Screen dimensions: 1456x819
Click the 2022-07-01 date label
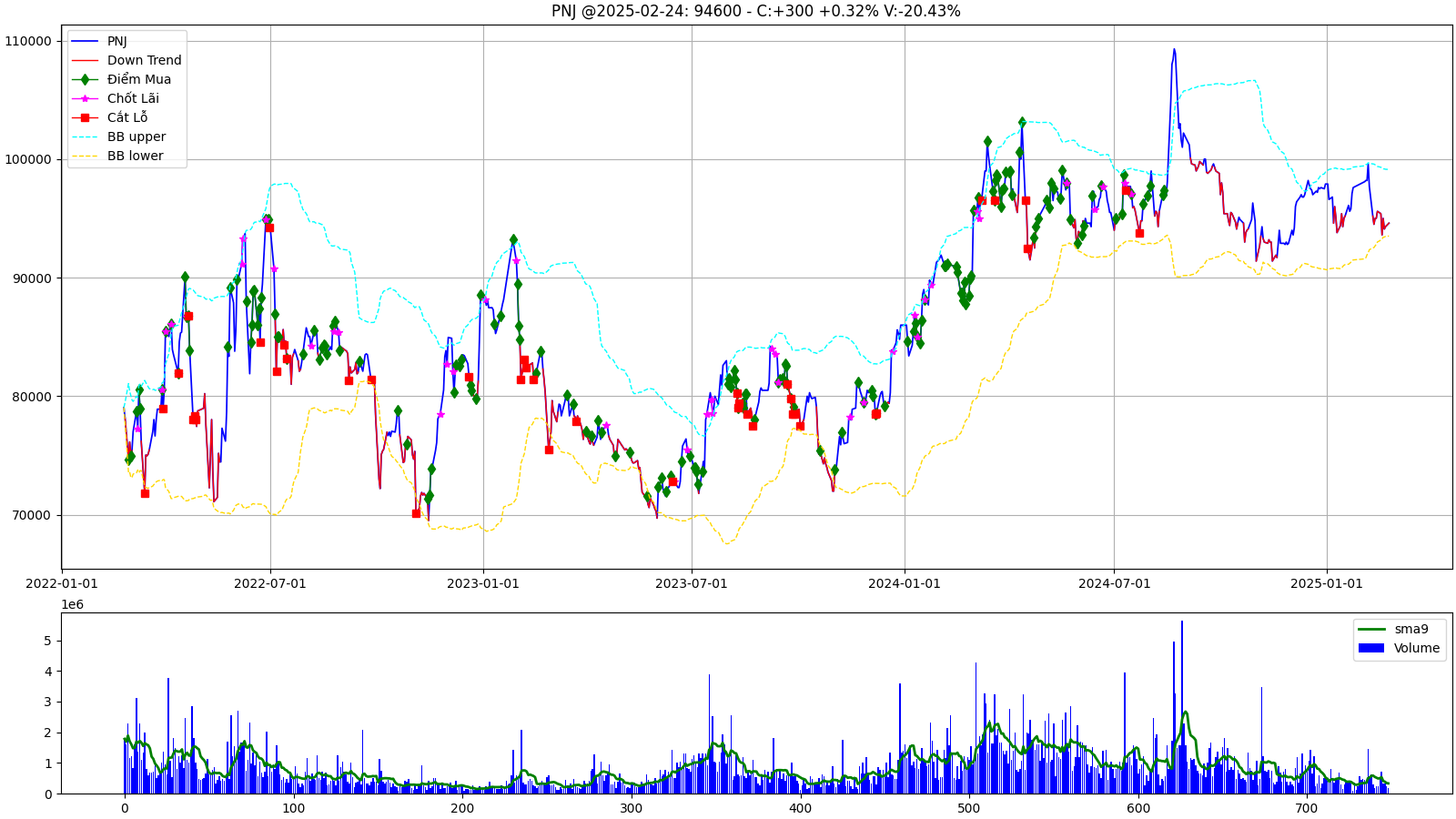coord(270,583)
